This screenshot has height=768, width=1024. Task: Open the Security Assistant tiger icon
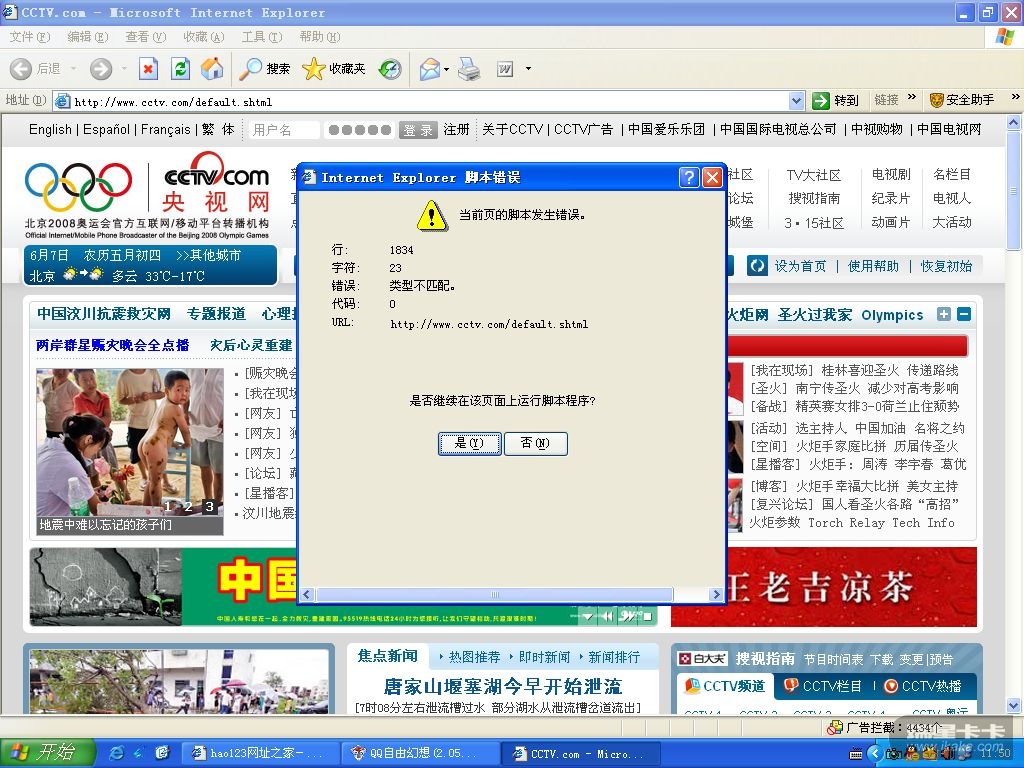pyautogui.click(x=936, y=100)
